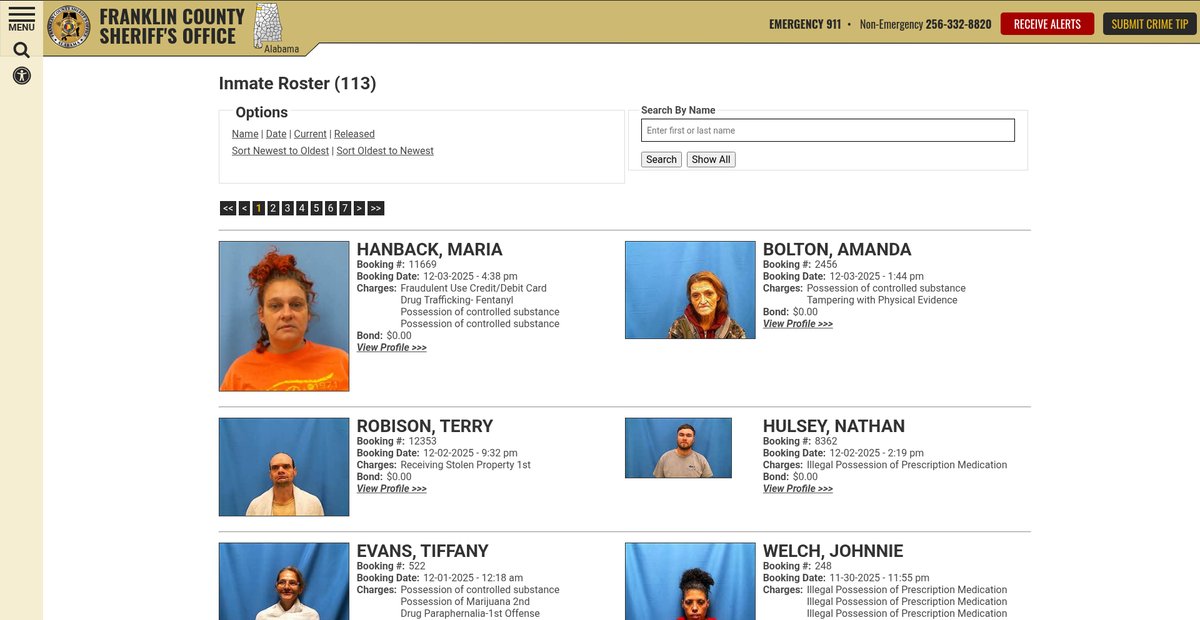The width and height of the screenshot is (1200, 620).
Task: Click the ROBISON, TERRY name heading
Action: click(425, 426)
